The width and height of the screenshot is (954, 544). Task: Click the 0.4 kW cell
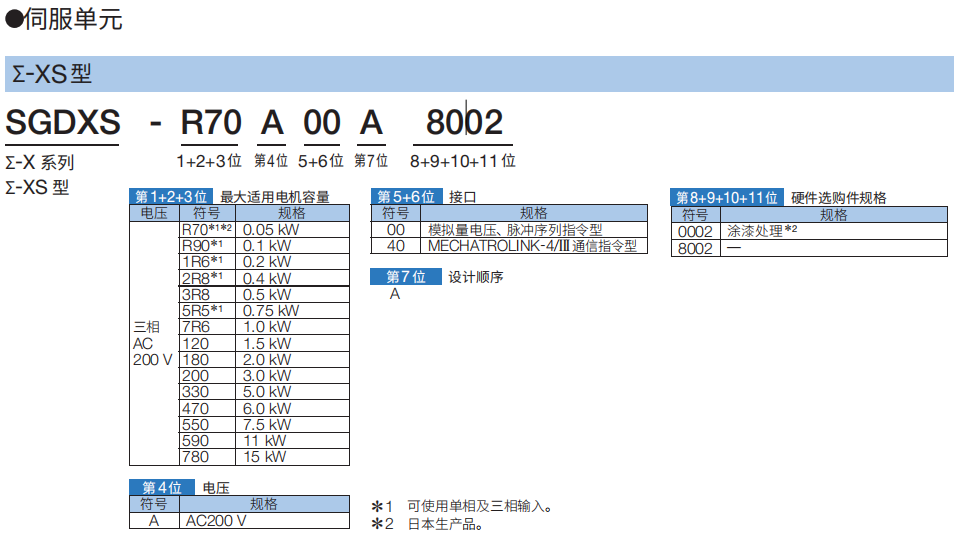[x=293, y=278]
